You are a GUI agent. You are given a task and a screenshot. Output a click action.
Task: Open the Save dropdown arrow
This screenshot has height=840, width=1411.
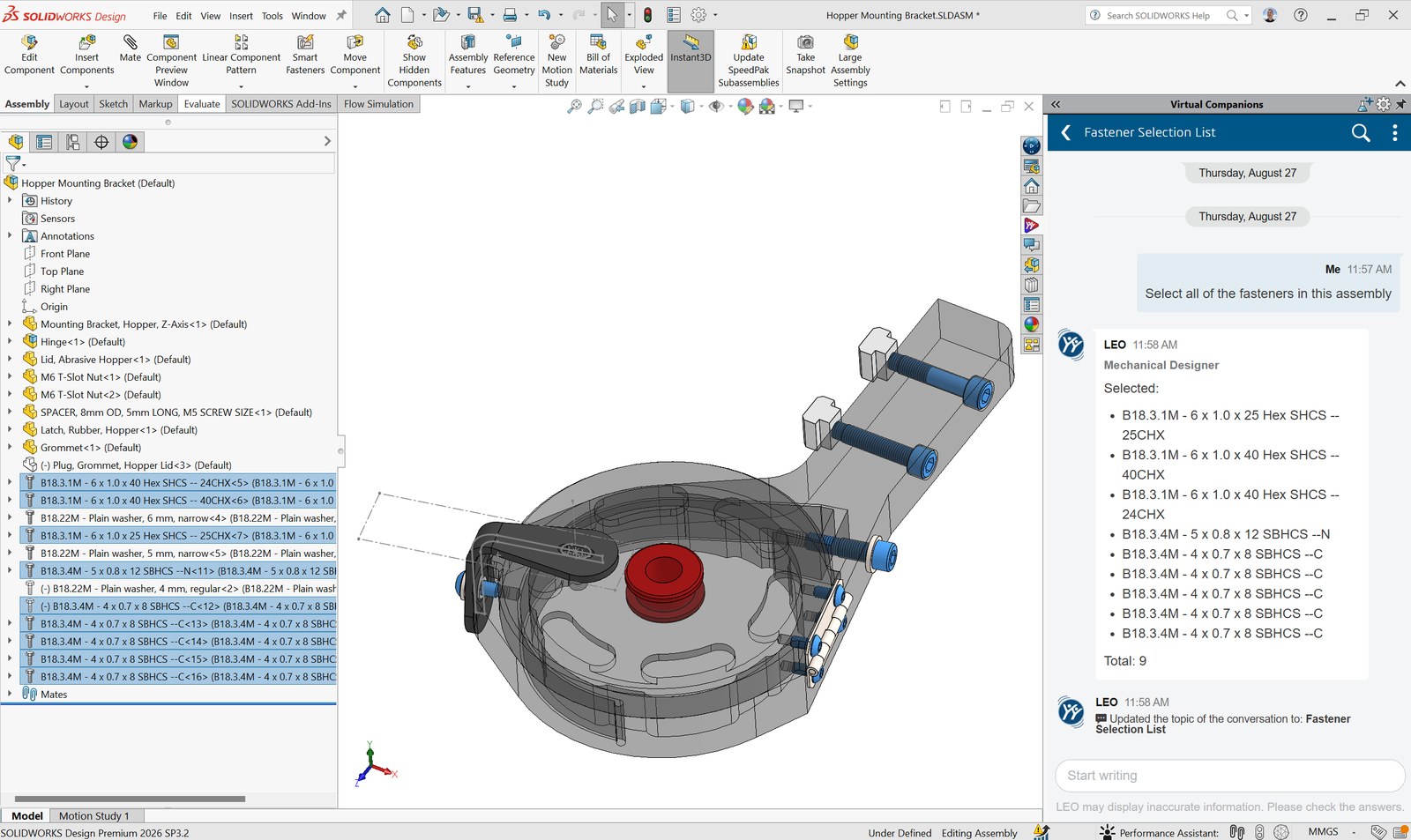coord(491,15)
